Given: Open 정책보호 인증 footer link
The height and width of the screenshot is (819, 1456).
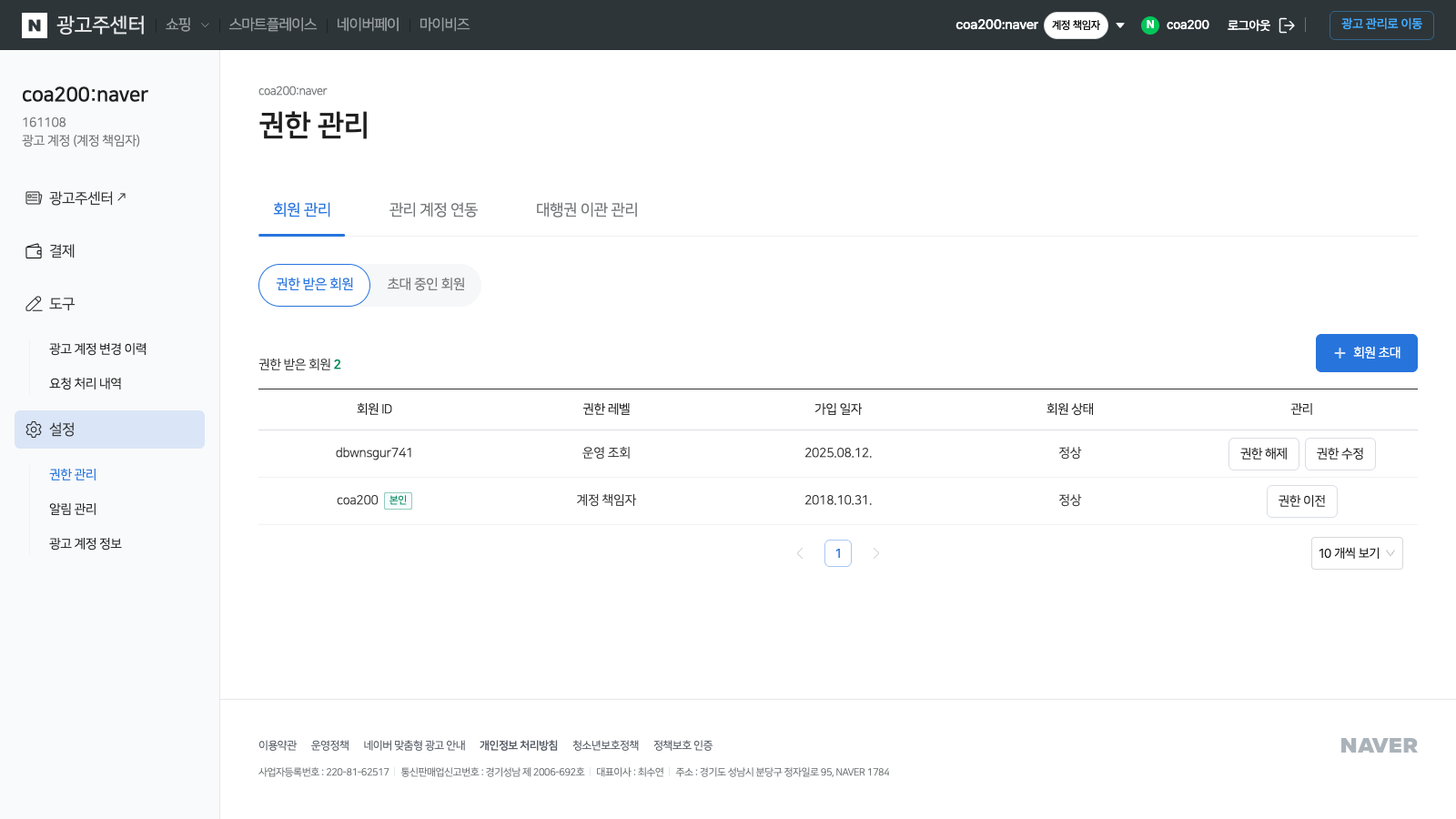Looking at the screenshot, I should [683, 745].
